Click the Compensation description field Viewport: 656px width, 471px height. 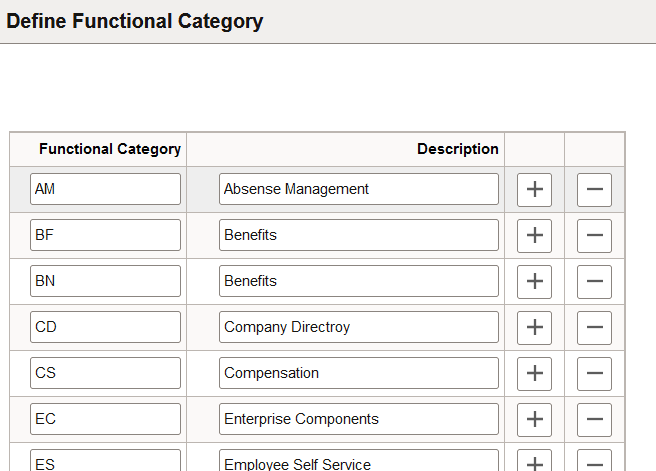358,373
